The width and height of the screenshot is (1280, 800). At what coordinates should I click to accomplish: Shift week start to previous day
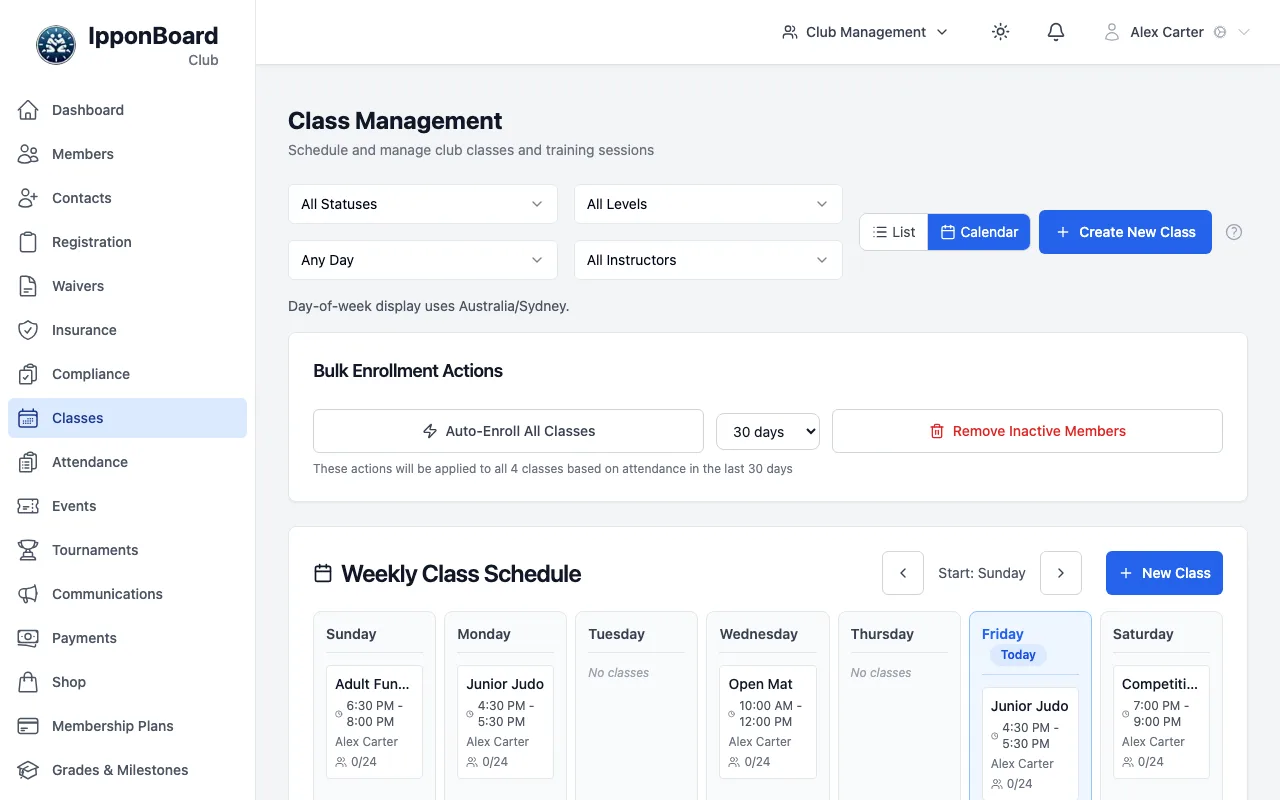pos(903,573)
